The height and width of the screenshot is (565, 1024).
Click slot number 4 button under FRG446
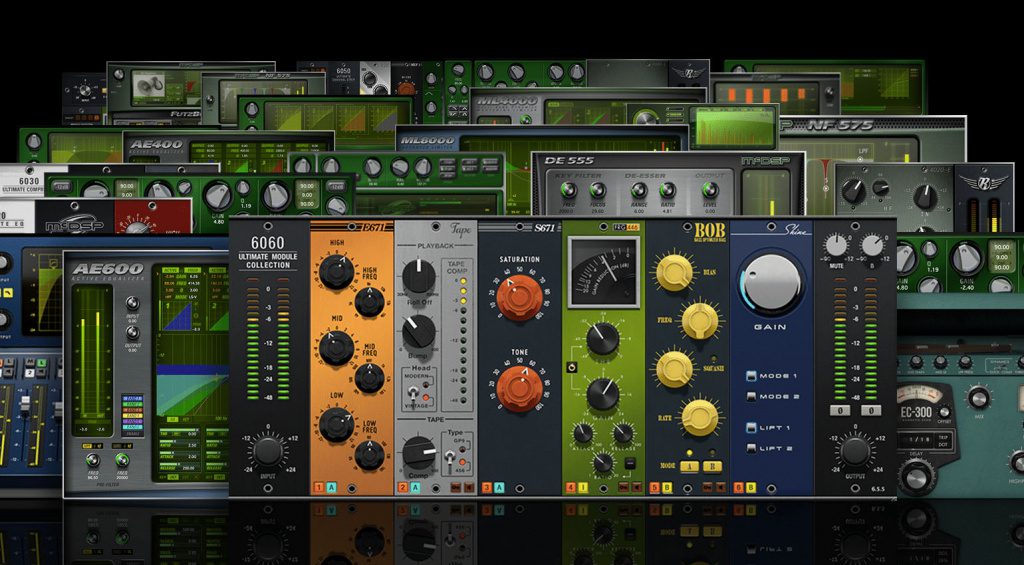[x=571, y=487]
